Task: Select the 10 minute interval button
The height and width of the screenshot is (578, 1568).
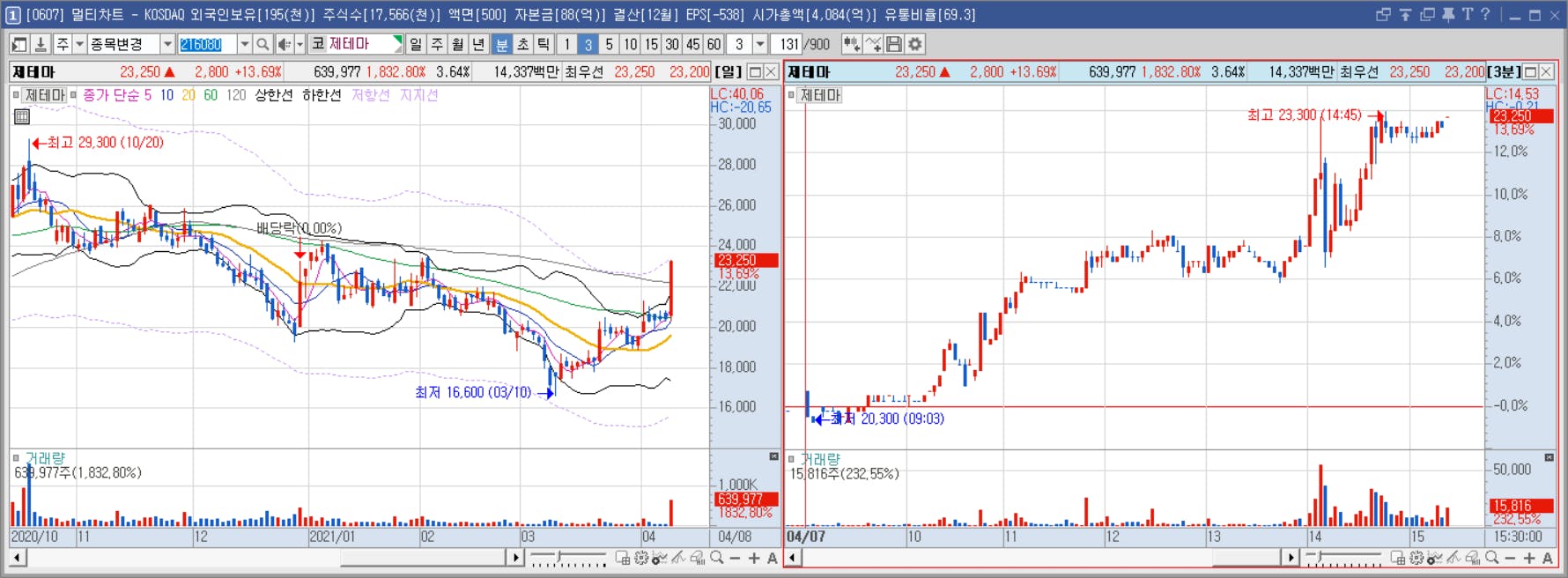Action: coord(631,44)
